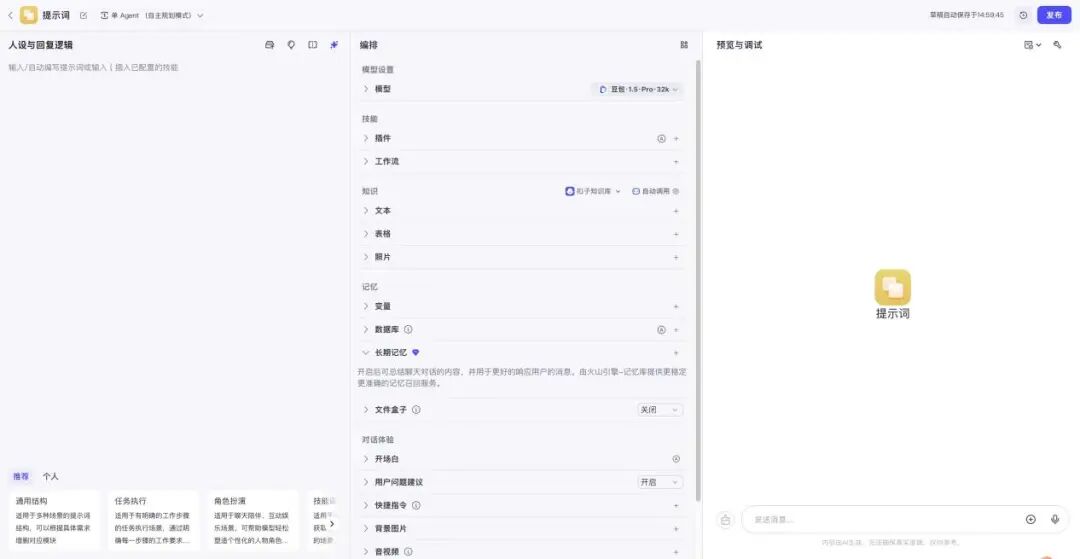Click the info icon next to 快捷指令

[416, 505]
